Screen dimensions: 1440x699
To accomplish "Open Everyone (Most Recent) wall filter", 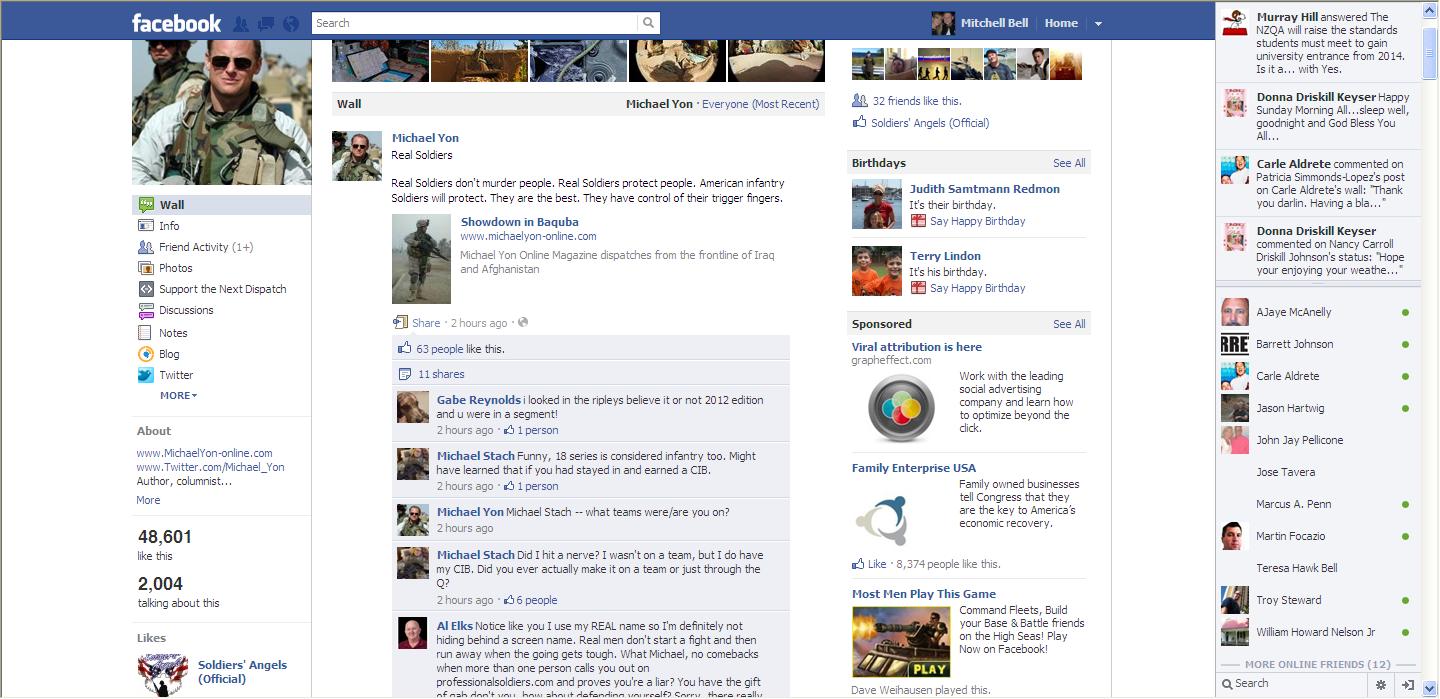I will [x=761, y=104].
